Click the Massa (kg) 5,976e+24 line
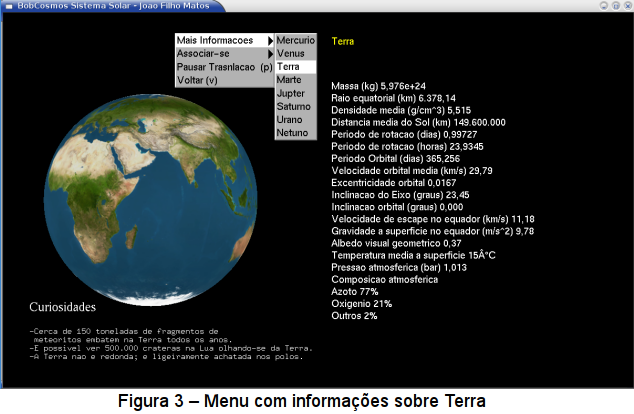The height and width of the screenshot is (414, 634). (x=378, y=86)
